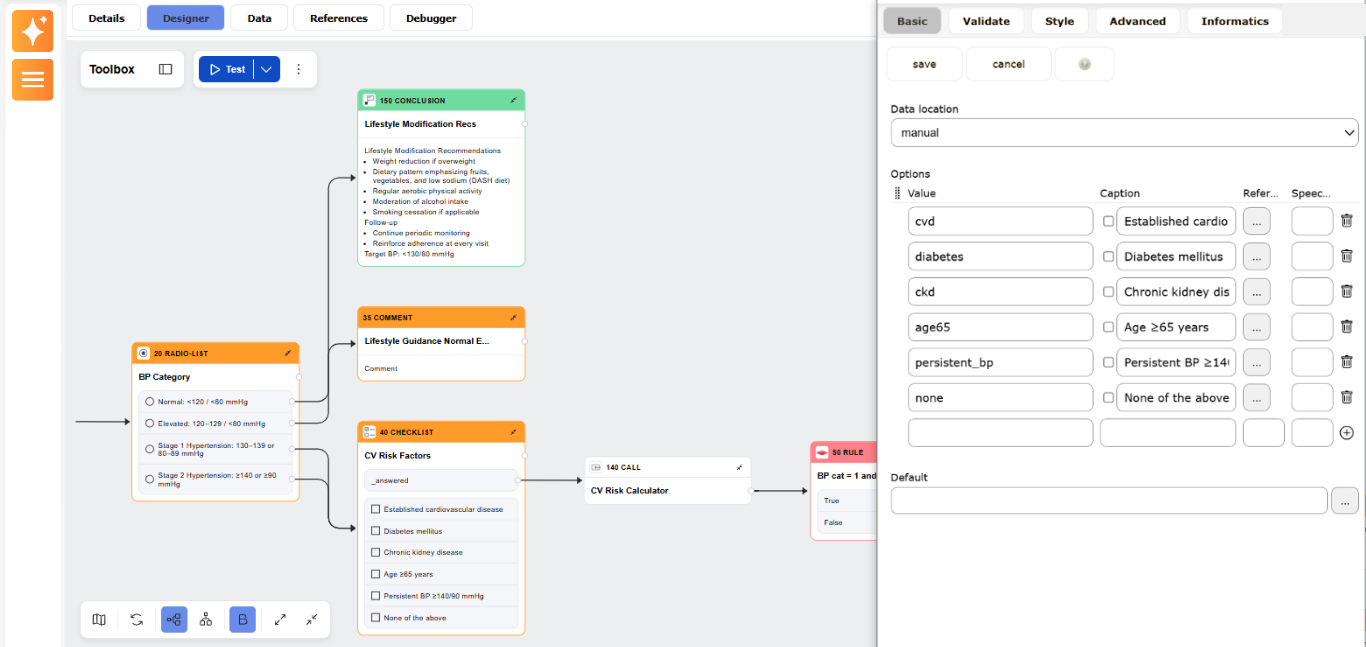Open reference picker for age65 option
The image size is (1366, 647).
click(1256, 326)
